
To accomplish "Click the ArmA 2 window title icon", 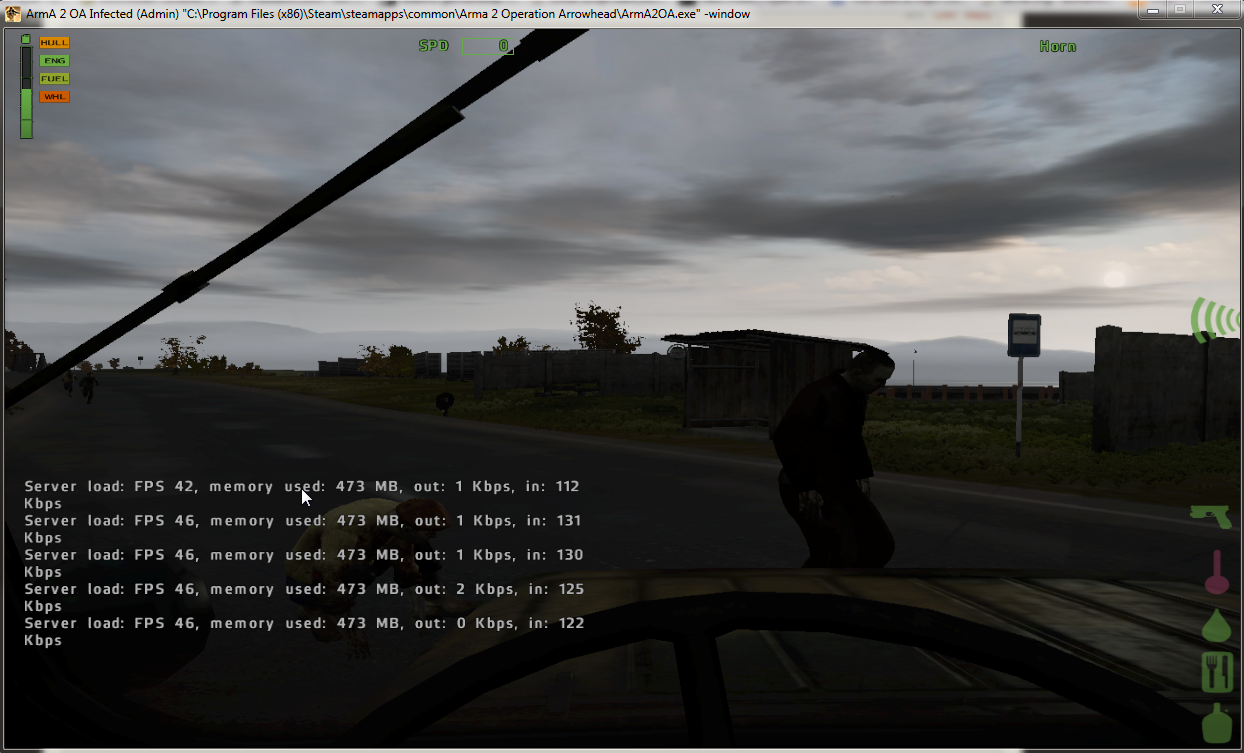I will click(13, 13).
